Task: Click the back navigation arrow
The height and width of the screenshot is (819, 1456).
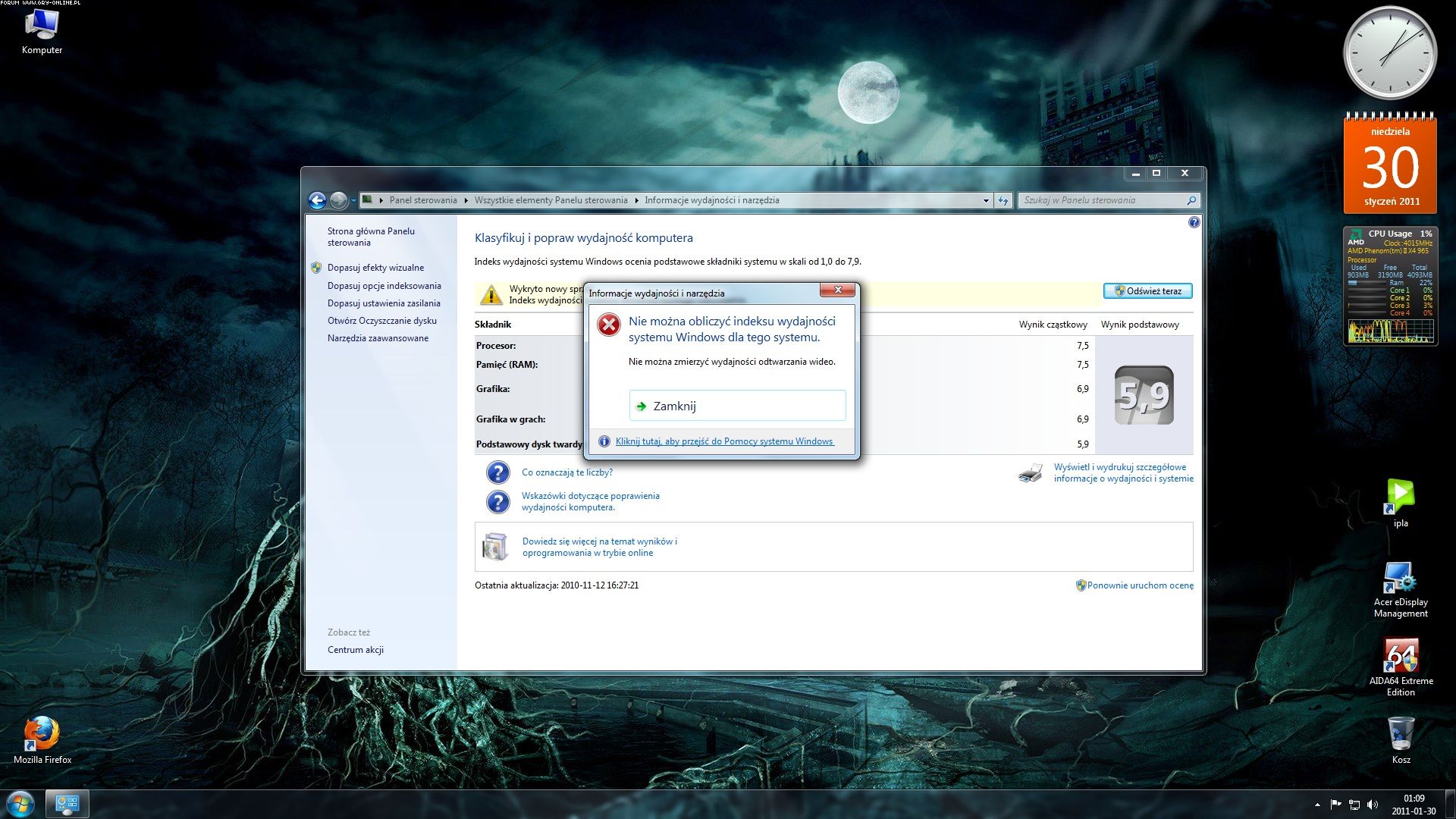Action: 318,200
